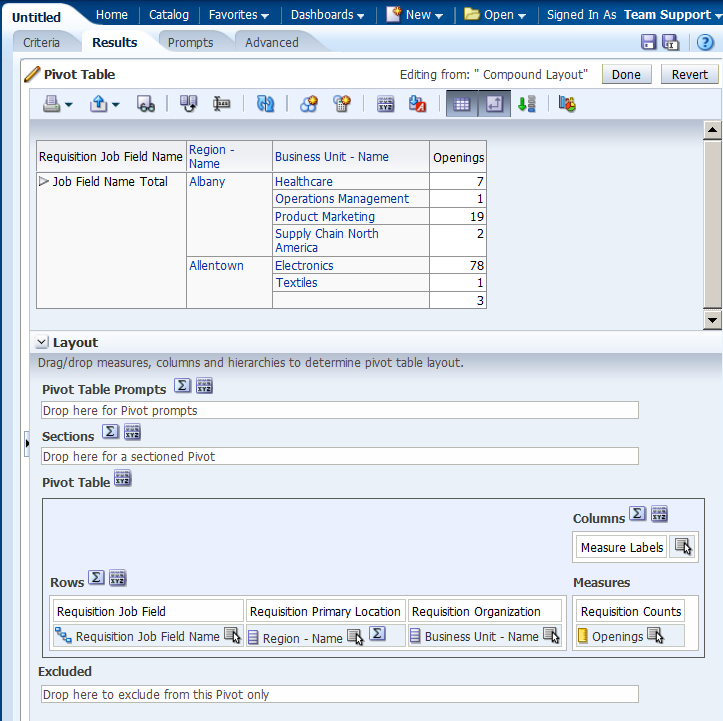
Task: Open the Favorites dropdown menu
Action: (x=239, y=15)
